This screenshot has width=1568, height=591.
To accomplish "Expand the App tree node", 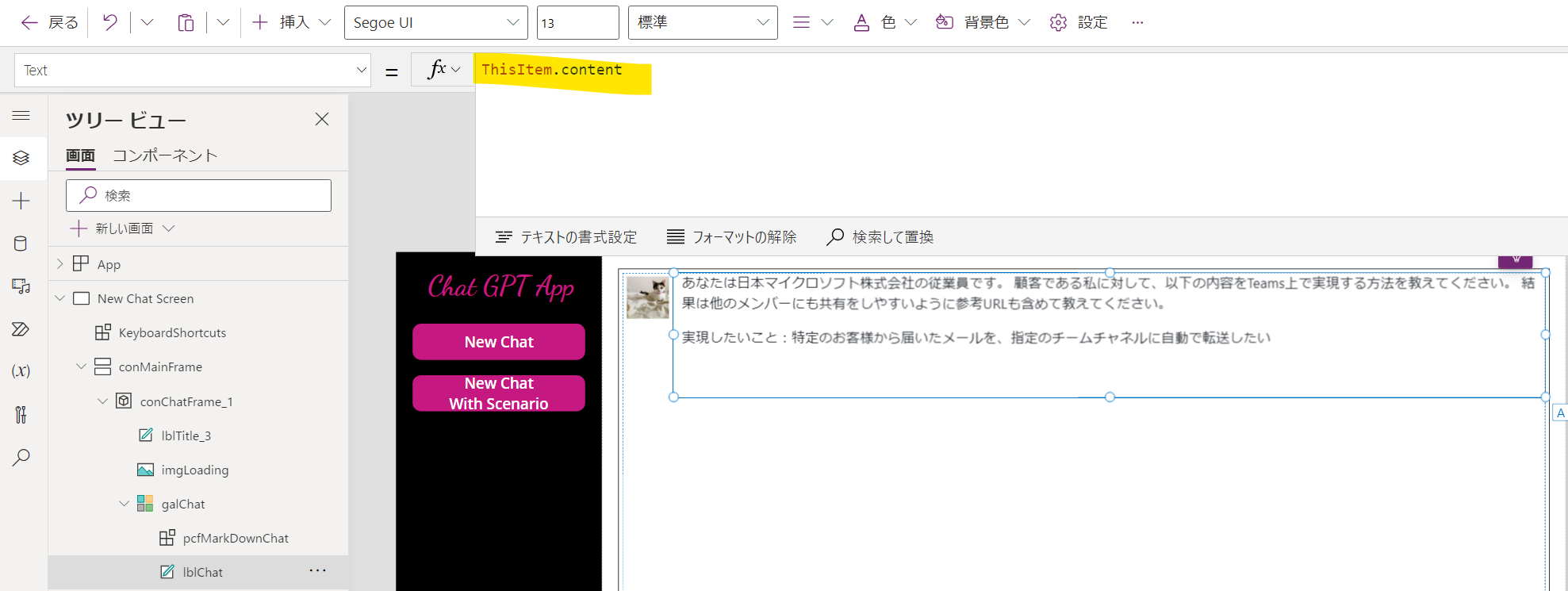I will point(60,263).
